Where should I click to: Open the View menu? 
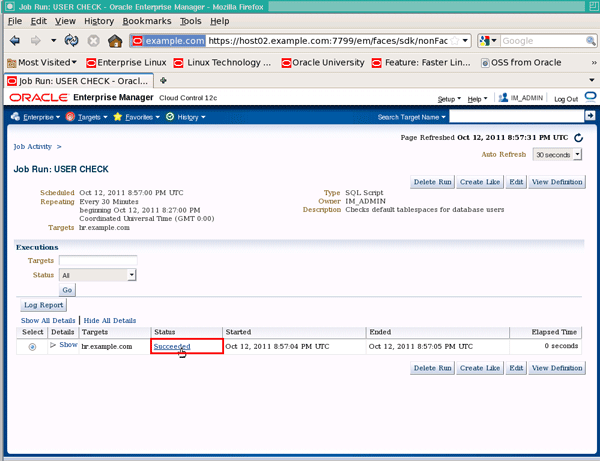pos(65,21)
